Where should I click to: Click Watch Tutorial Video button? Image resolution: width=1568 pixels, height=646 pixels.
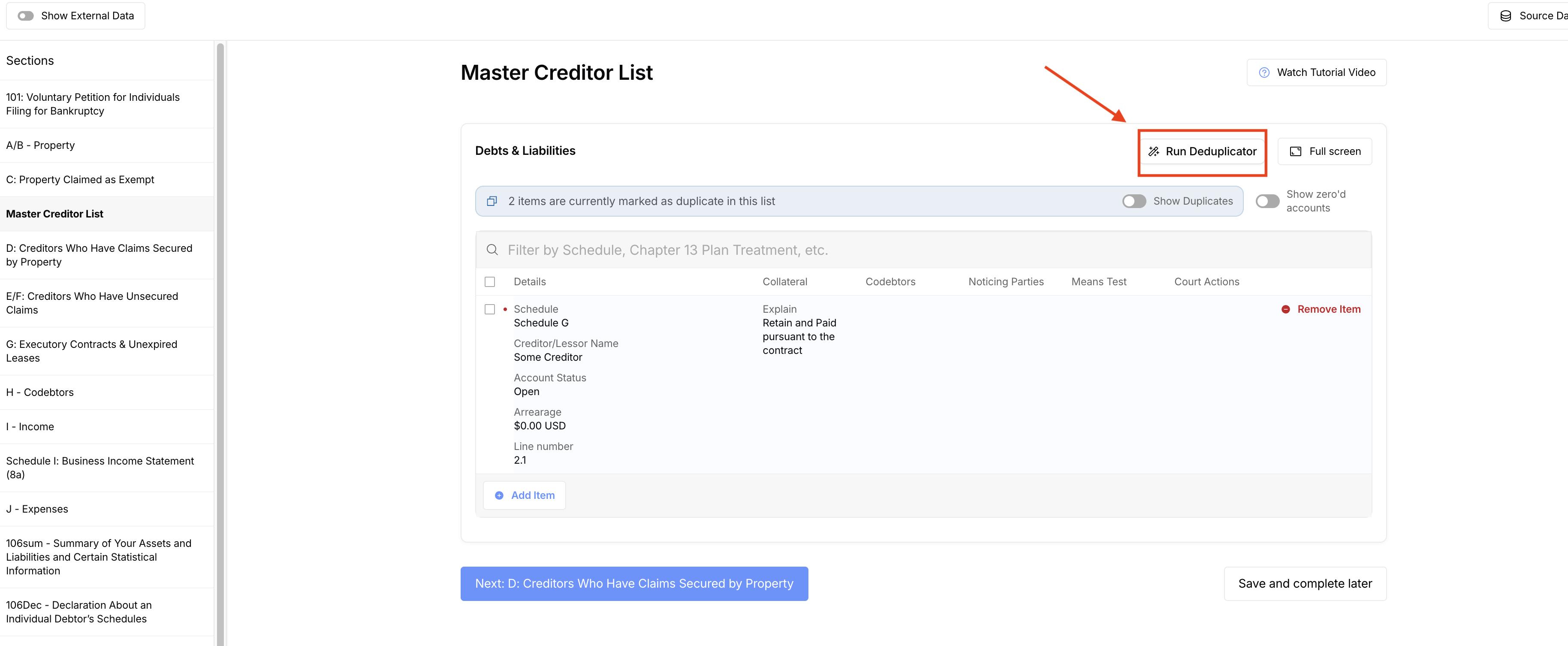point(1317,72)
